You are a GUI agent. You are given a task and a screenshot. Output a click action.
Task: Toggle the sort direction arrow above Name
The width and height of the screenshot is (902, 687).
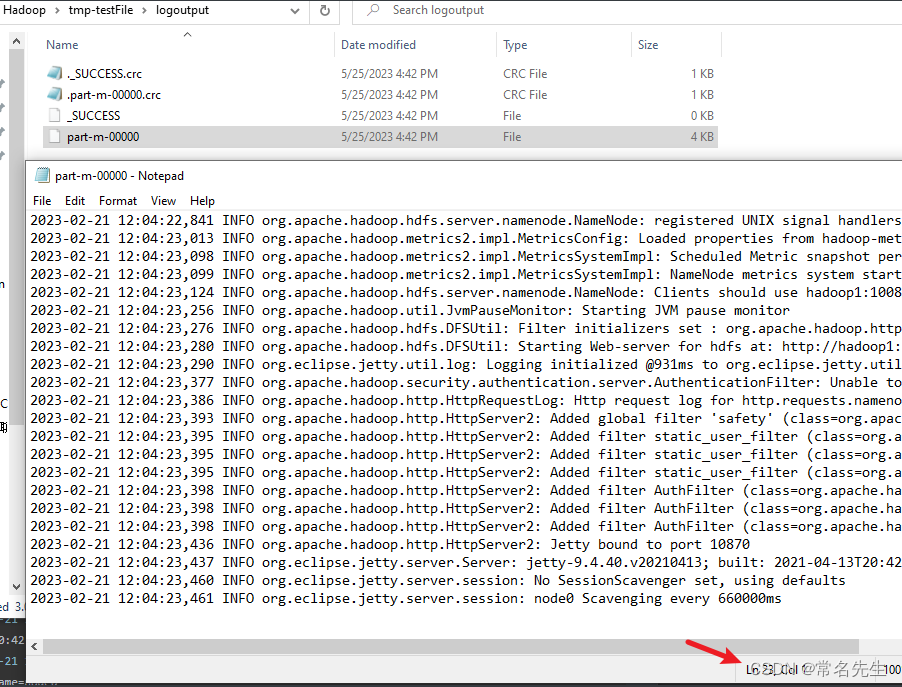pos(187,35)
